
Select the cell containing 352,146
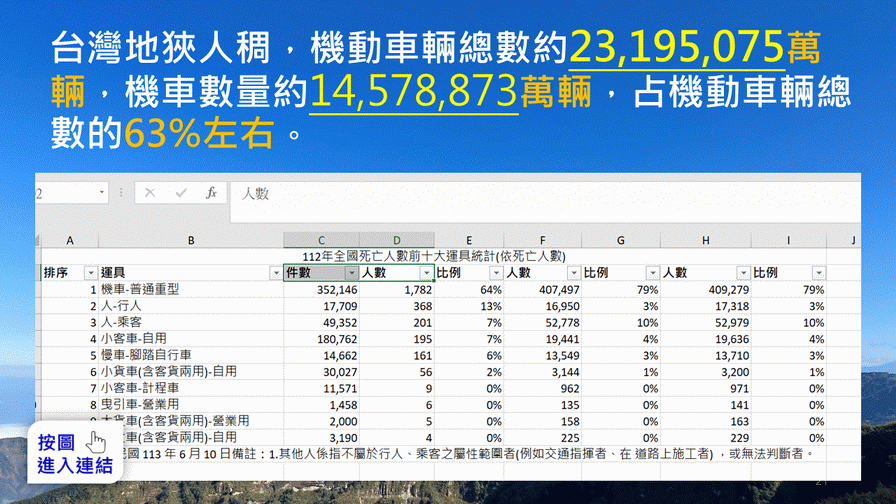coord(321,289)
